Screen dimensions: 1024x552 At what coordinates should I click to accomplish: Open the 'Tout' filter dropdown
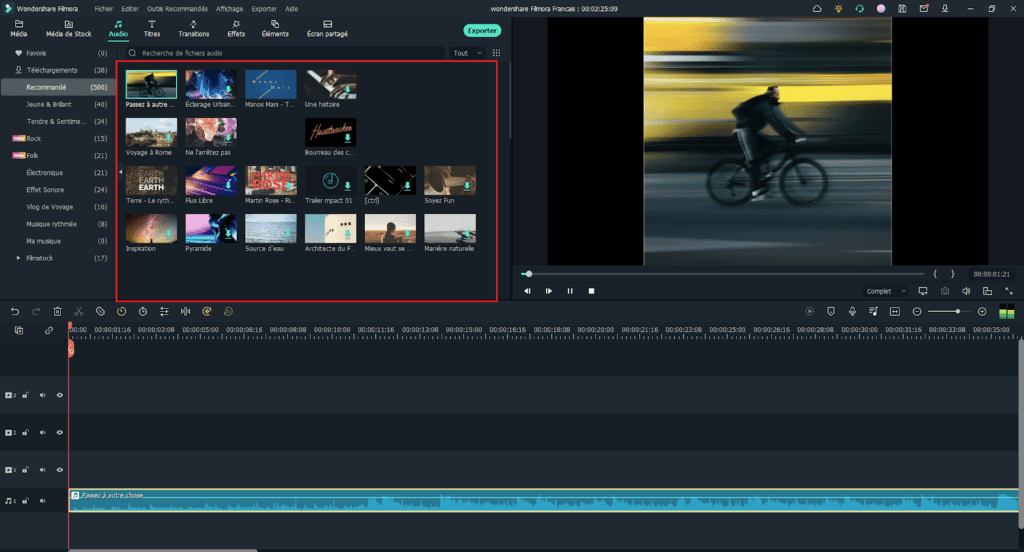click(465, 53)
